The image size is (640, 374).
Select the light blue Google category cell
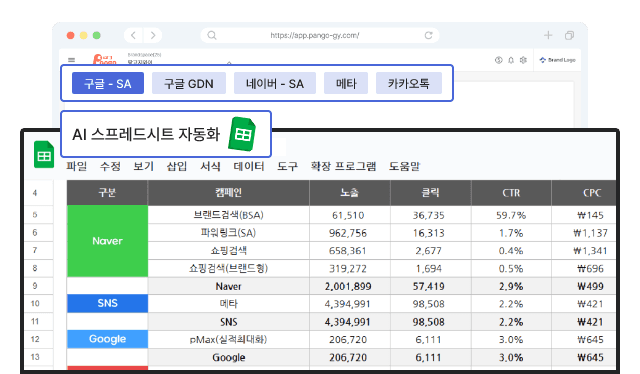point(107,339)
